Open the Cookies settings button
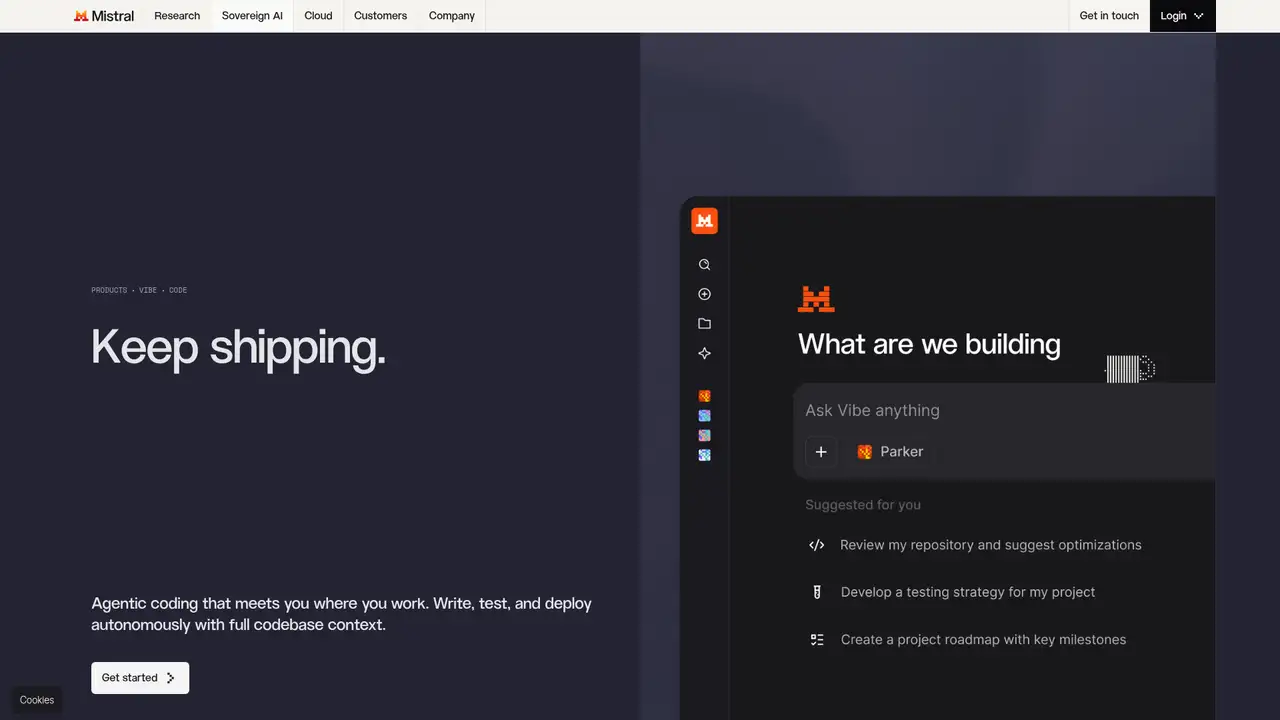1280x720 pixels. click(x=37, y=700)
